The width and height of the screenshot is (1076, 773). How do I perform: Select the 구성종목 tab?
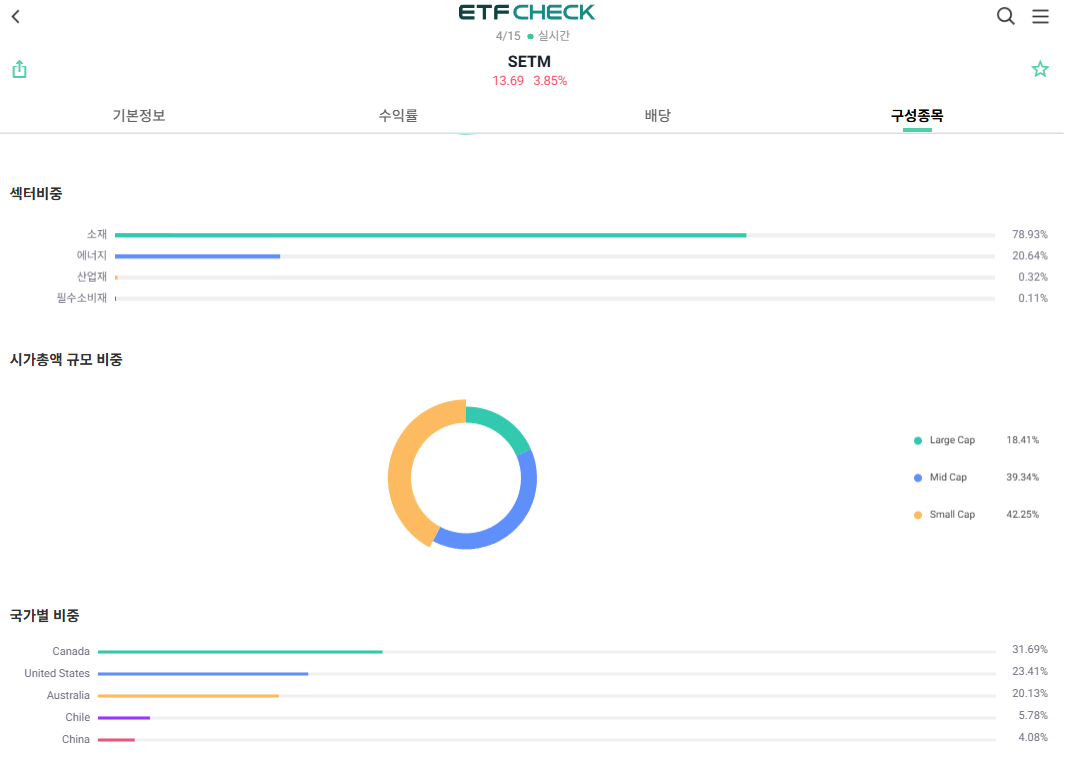pyautogui.click(x=917, y=115)
